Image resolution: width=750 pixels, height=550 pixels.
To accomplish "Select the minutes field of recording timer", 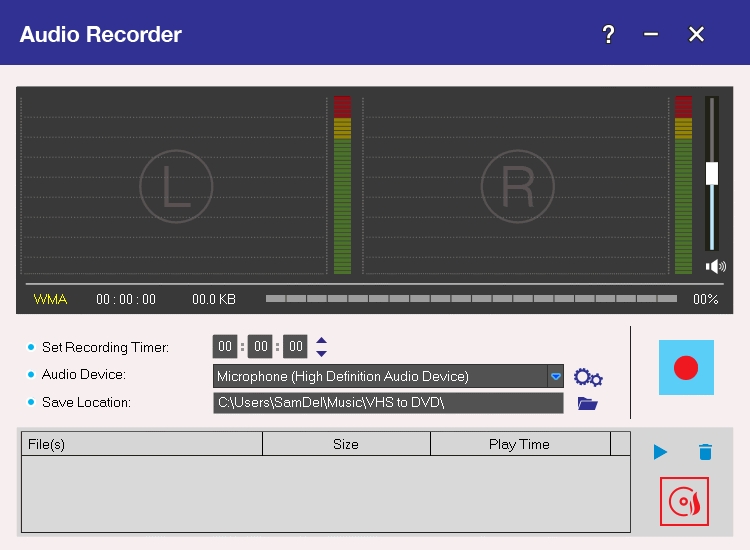I will [x=260, y=347].
